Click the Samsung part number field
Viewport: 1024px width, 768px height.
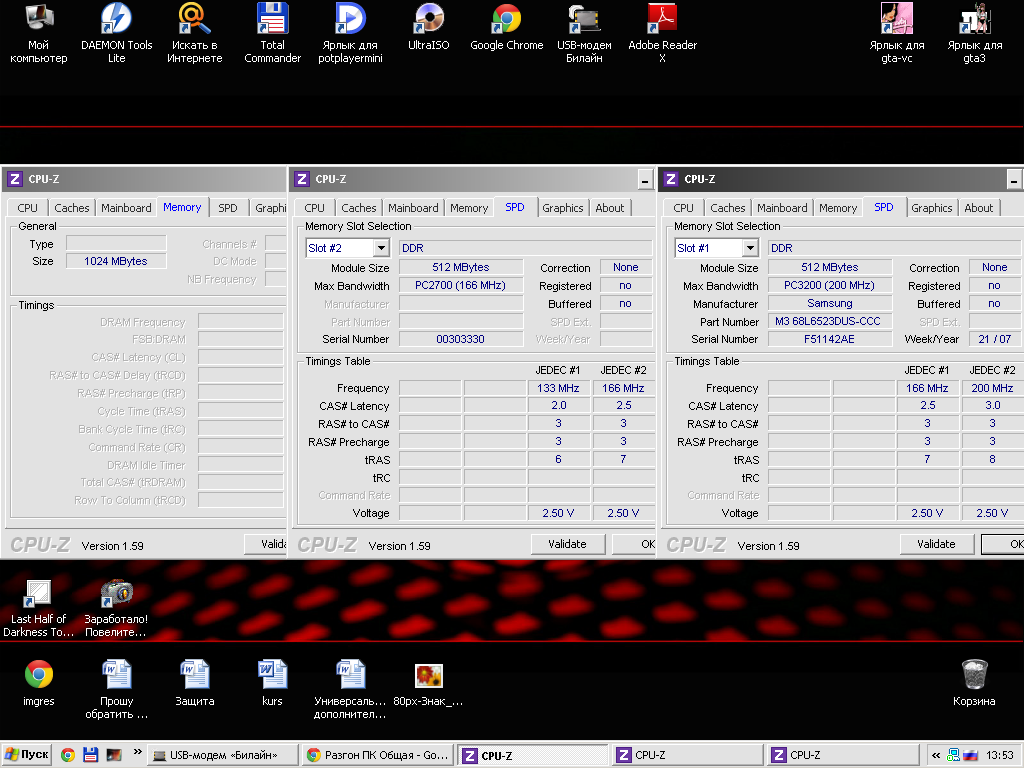pos(829,322)
